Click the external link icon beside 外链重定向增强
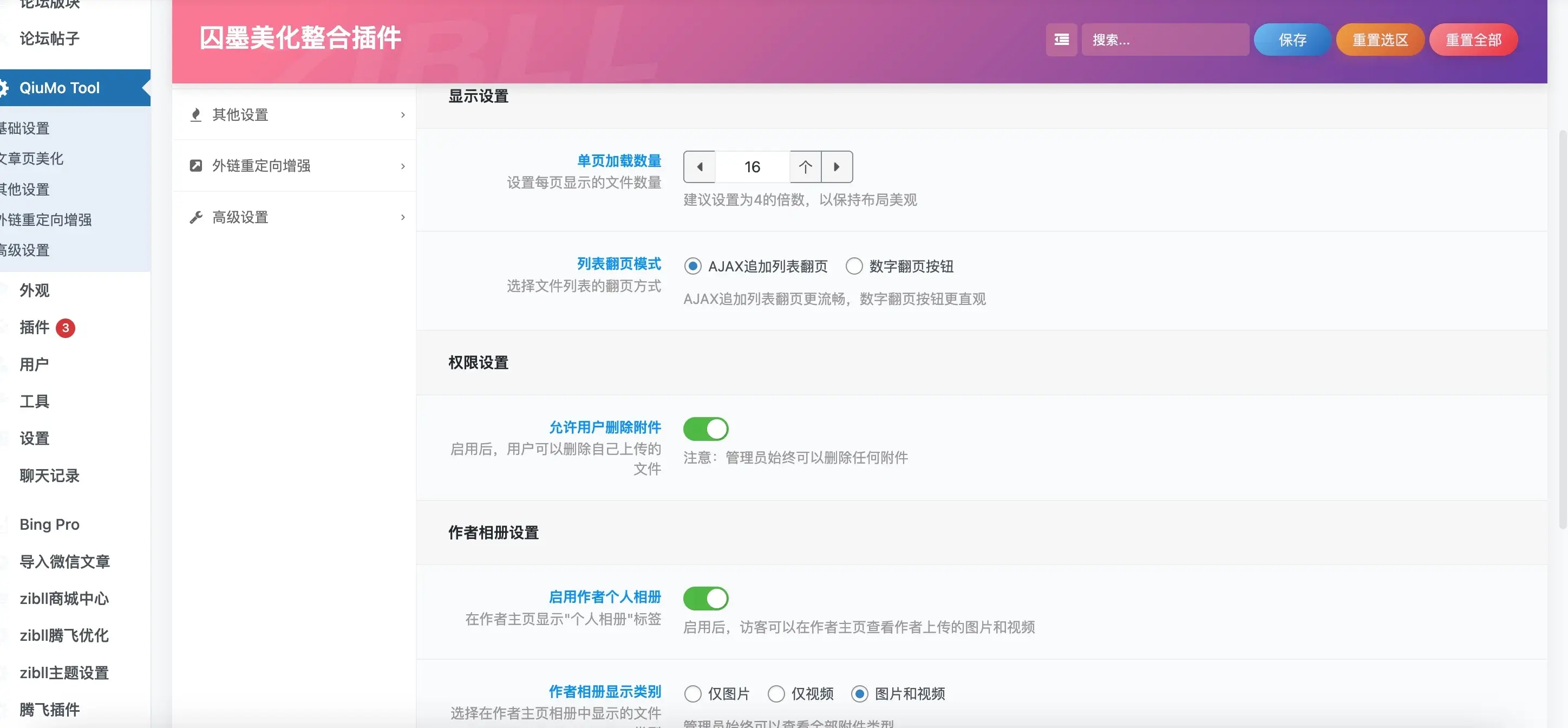The image size is (1568, 728). (195, 166)
